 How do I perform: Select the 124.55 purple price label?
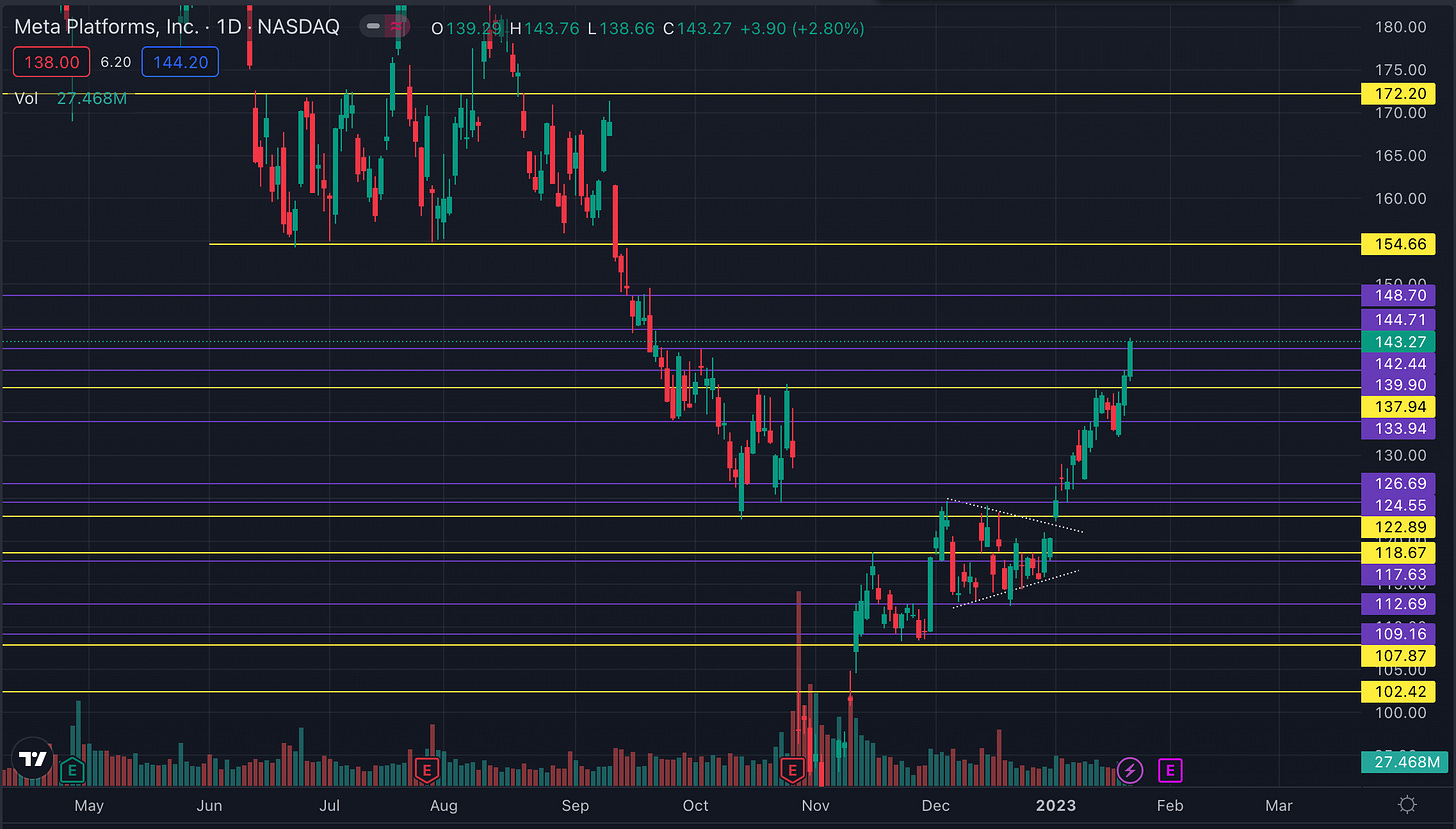[1399, 505]
